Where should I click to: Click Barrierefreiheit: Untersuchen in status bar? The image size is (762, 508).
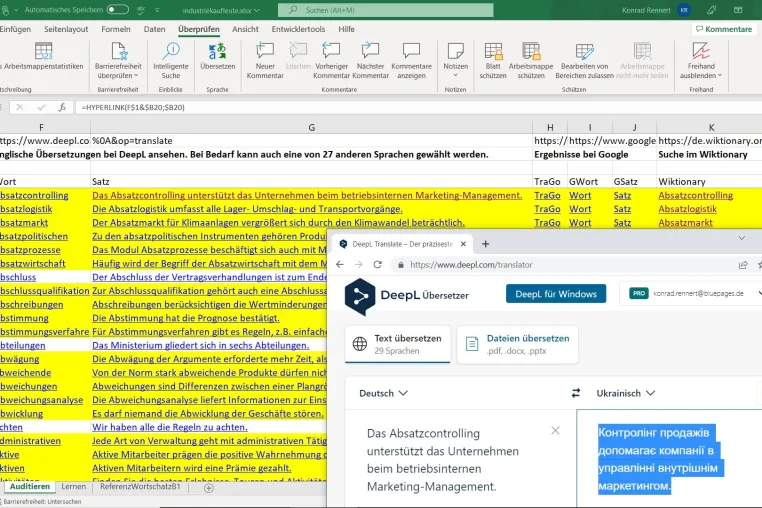pos(42,501)
